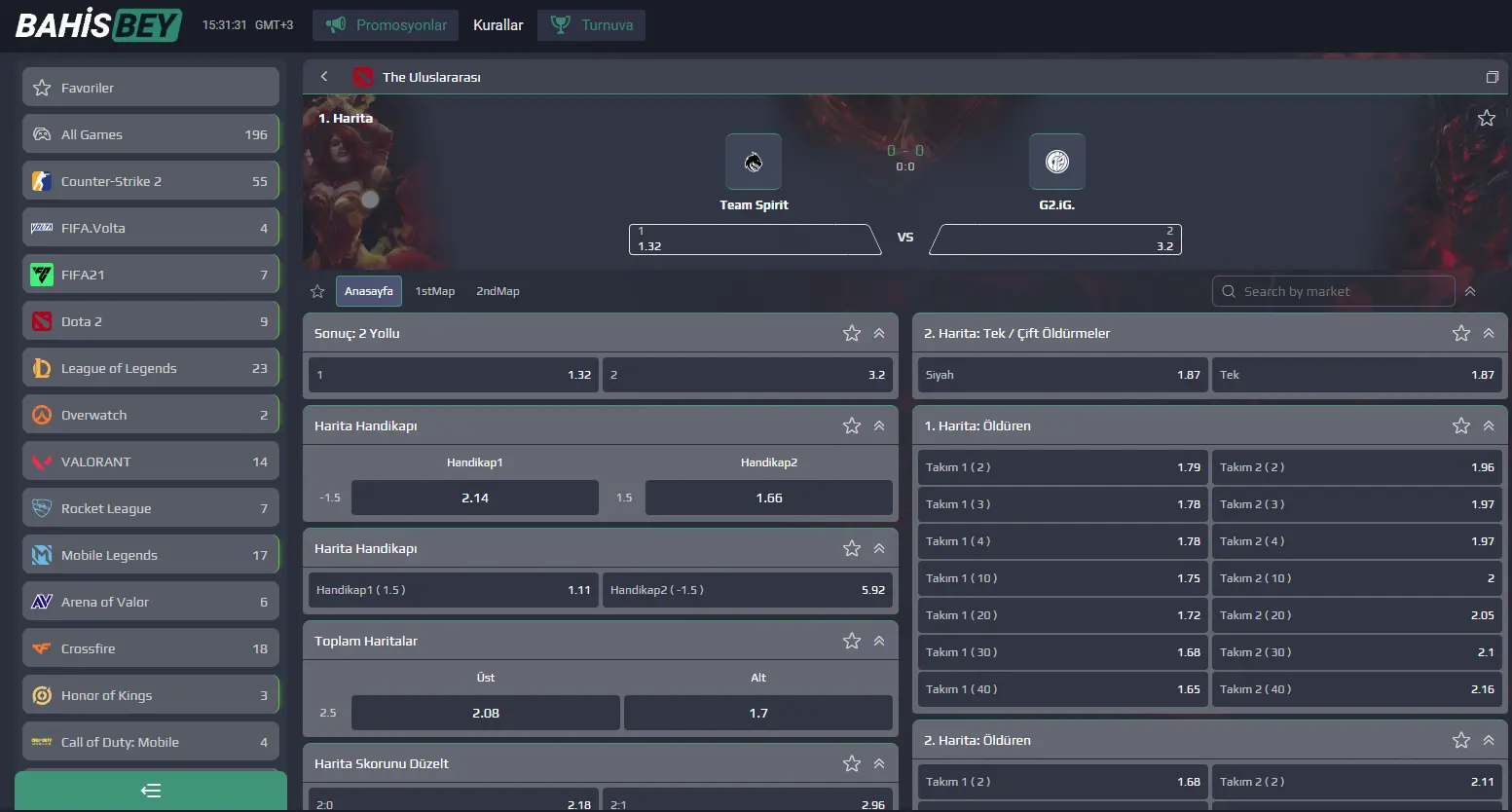Select Üst 2.5 odds 2.08
1512x812 pixels.
pos(486,713)
